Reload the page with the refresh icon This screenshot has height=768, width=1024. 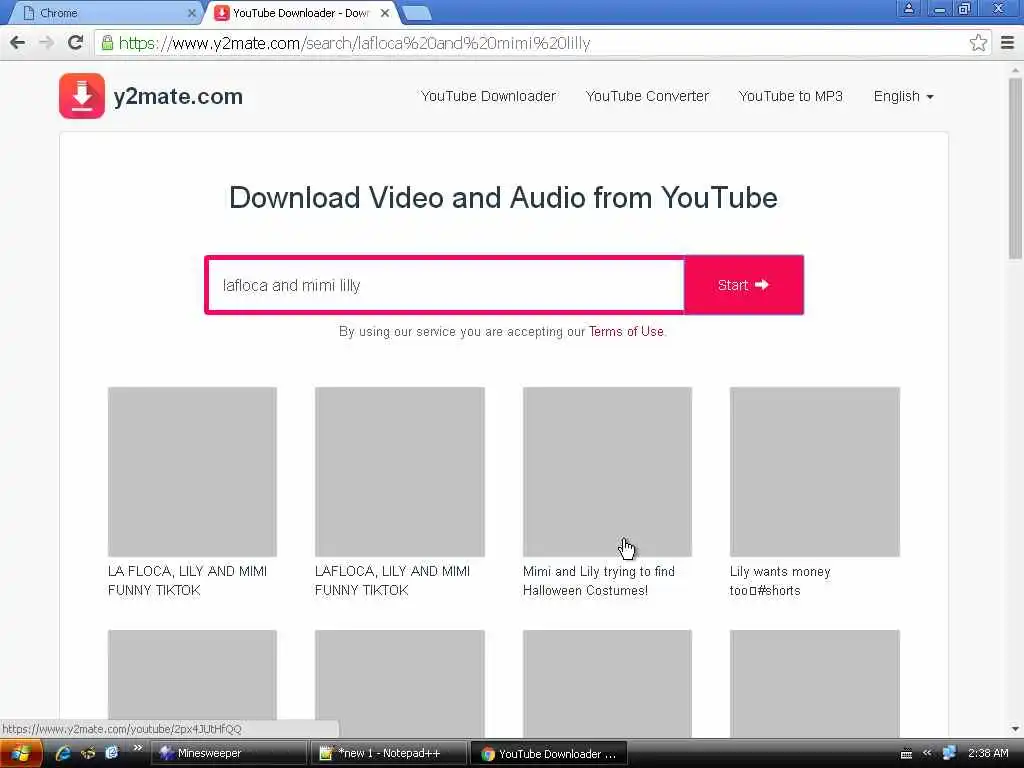click(76, 43)
